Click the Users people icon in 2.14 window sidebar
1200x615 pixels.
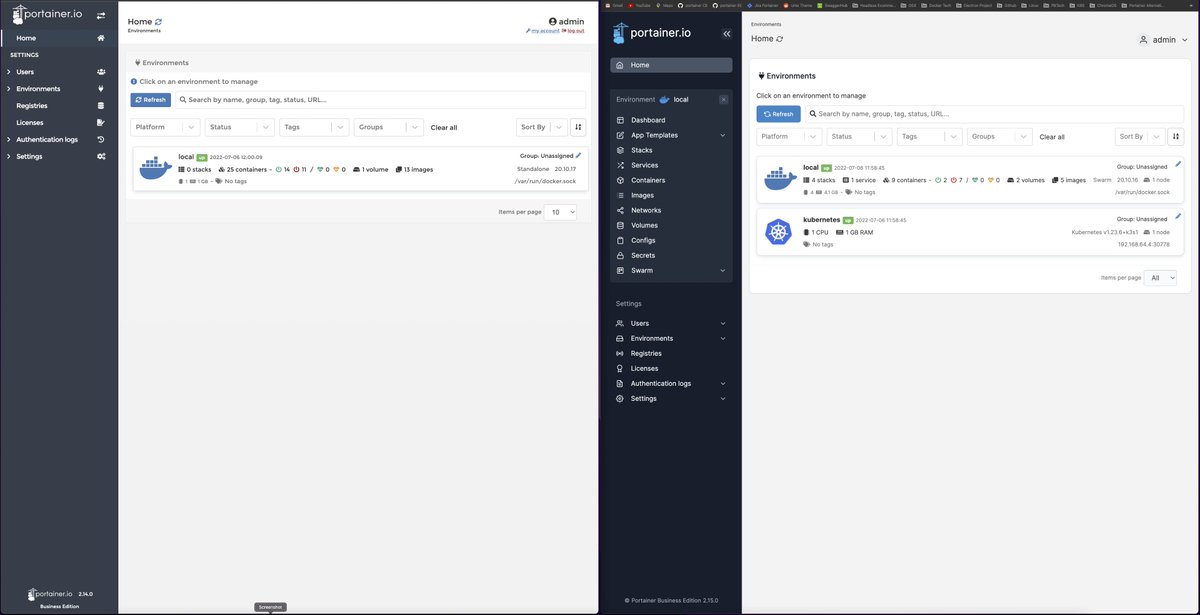tap(101, 72)
